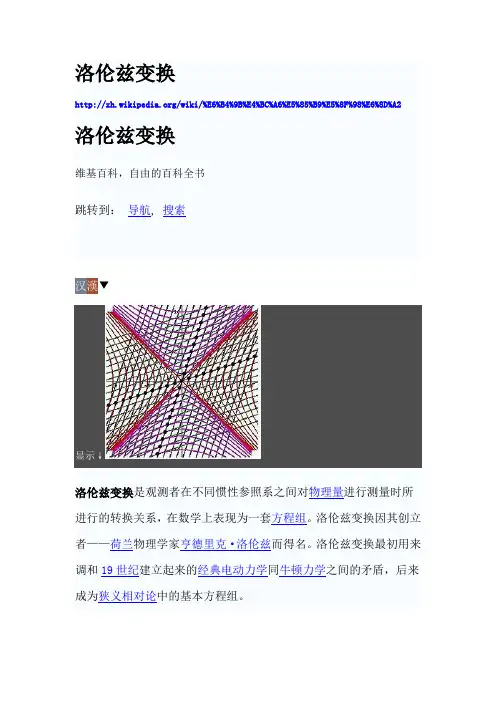Expand the 显示↓ show link
The width and height of the screenshot is (496, 702).
pos(89,455)
